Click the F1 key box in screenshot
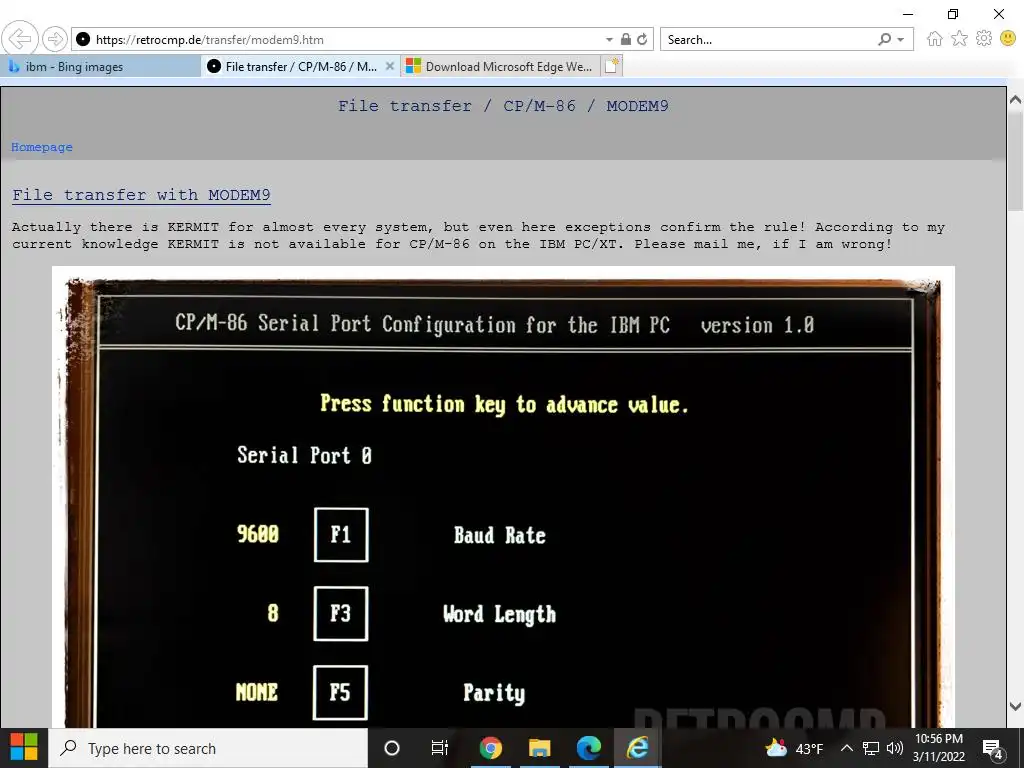The height and width of the screenshot is (768, 1024). pyautogui.click(x=341, y=535)
